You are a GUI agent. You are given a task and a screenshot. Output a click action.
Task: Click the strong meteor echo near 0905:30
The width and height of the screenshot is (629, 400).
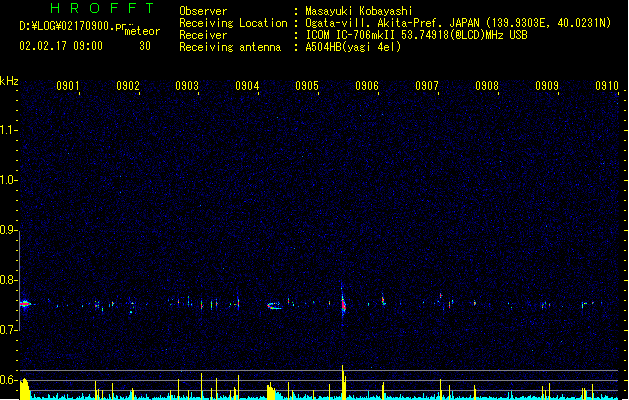tap(343, 303)
